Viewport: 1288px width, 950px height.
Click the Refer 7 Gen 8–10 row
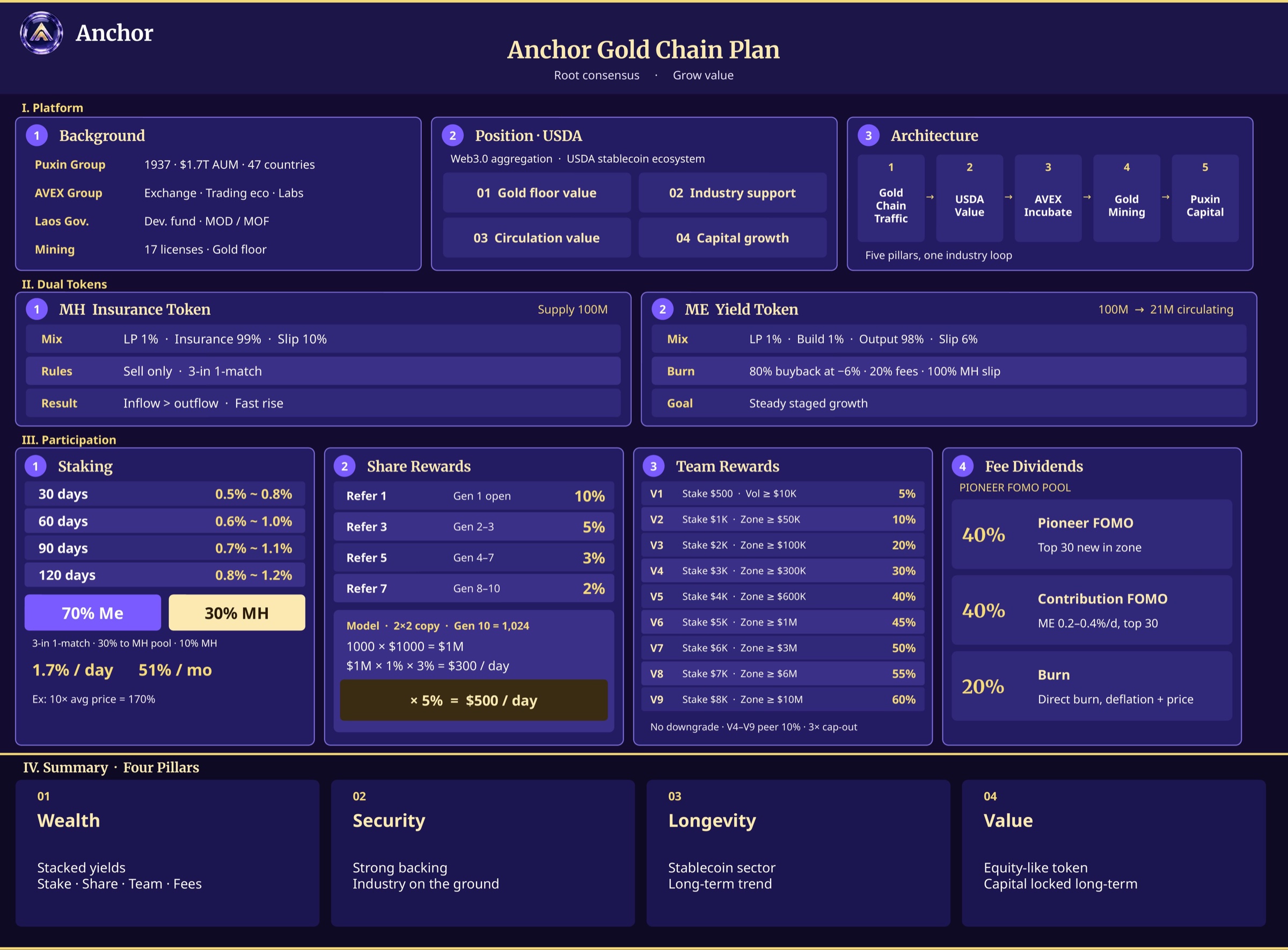click(474, 588)
